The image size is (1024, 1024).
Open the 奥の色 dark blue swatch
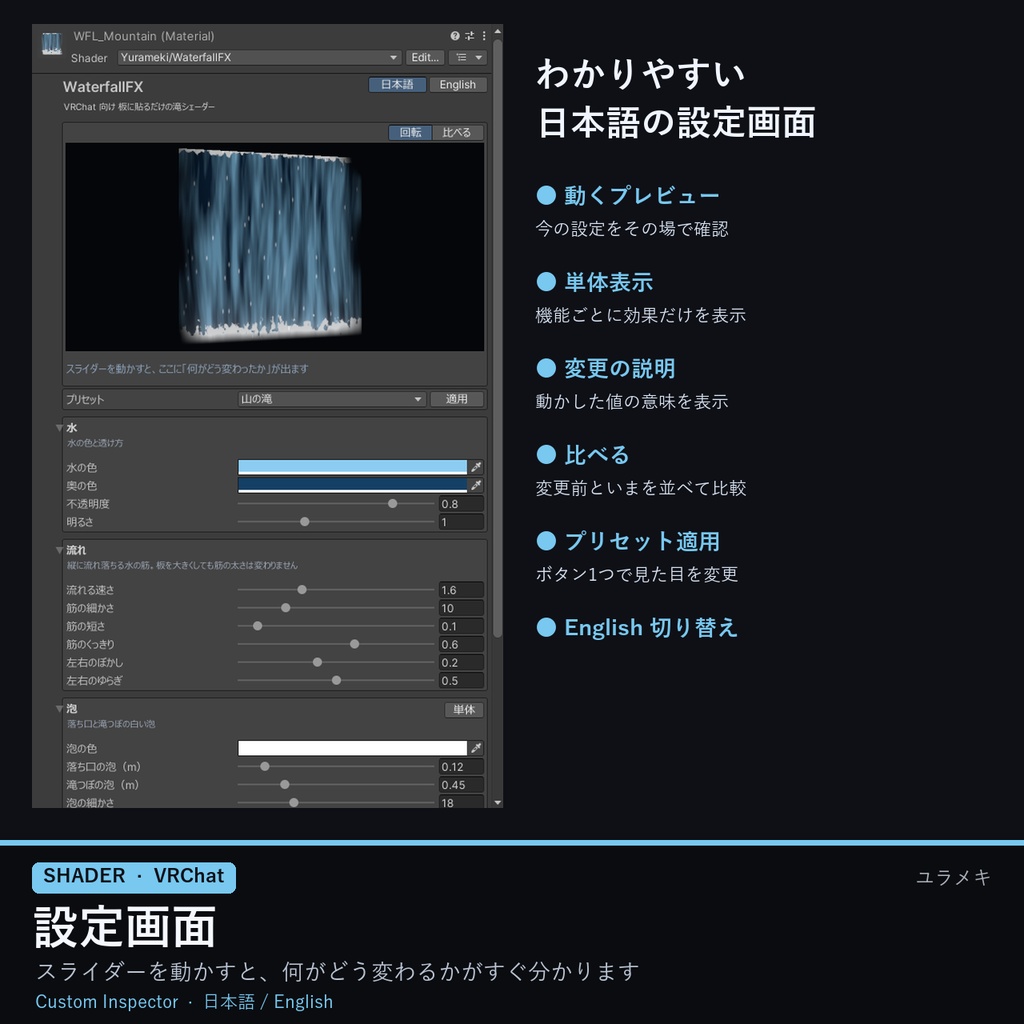pyautogui.click(x=353, y=485)
